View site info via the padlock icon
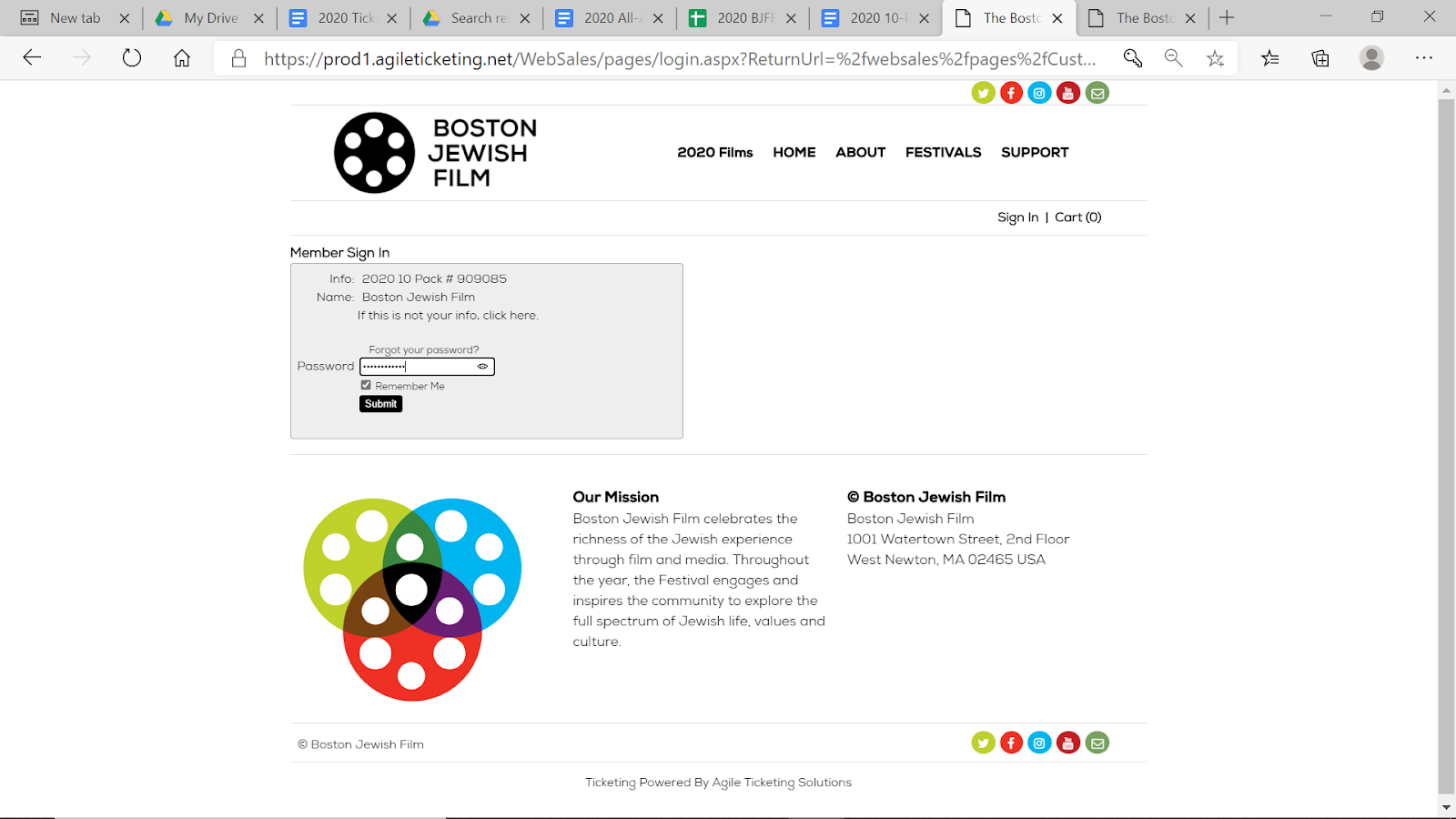1456x819 pixels. [238, 58]
